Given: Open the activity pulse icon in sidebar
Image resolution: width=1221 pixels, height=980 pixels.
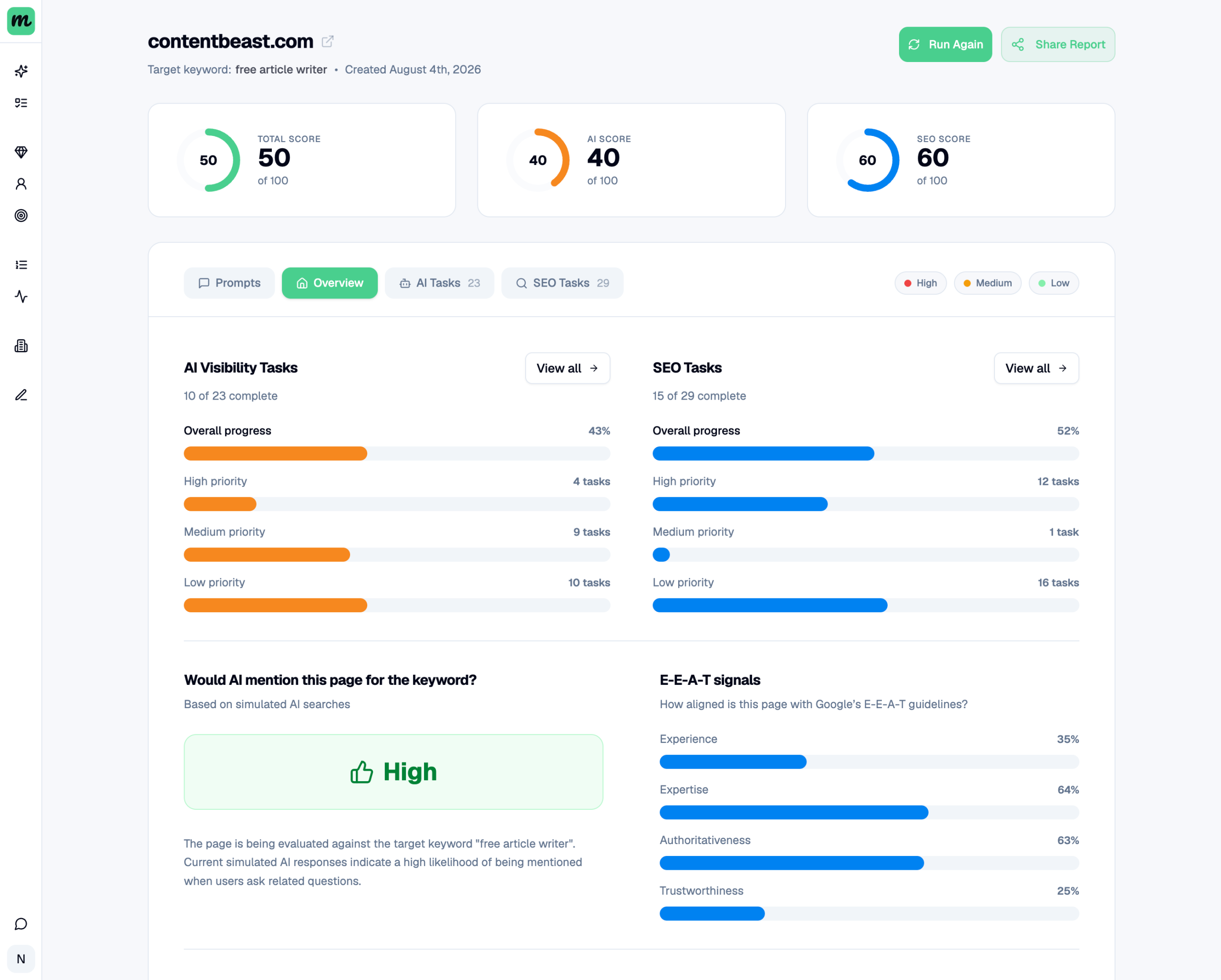Looking at the screenshot, I should pos(21,296).
